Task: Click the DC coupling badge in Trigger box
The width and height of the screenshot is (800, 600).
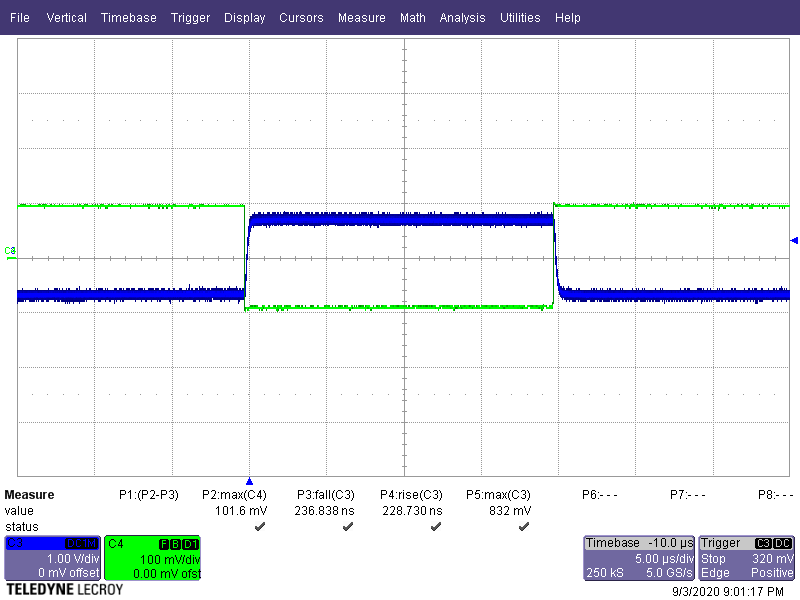Action: pyautogui.click(x=783, y=543)
